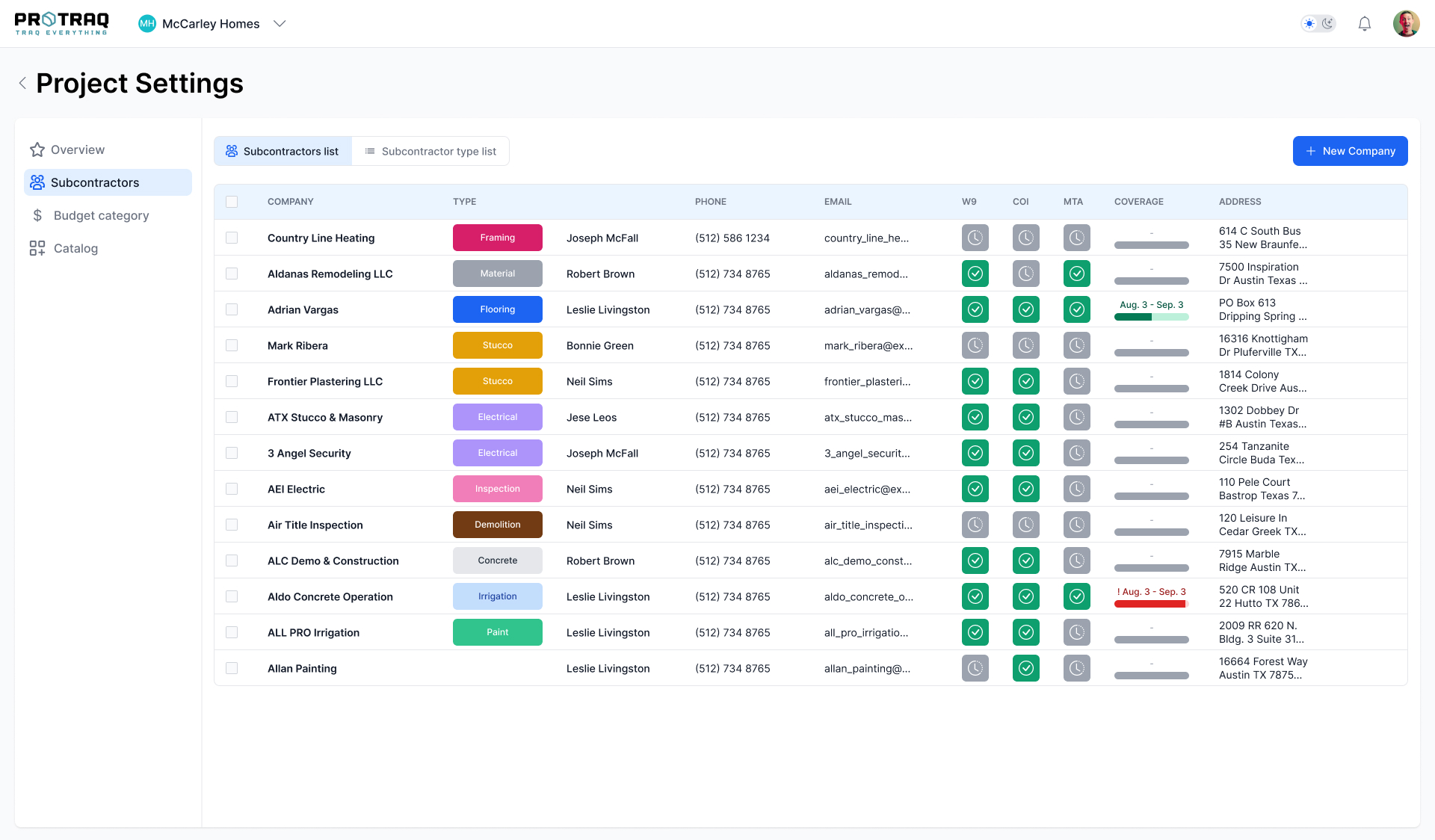Open the Framing type tag for Country Line Heating
This screenshot has height=840, width=1435.
[x=497, y=238]
